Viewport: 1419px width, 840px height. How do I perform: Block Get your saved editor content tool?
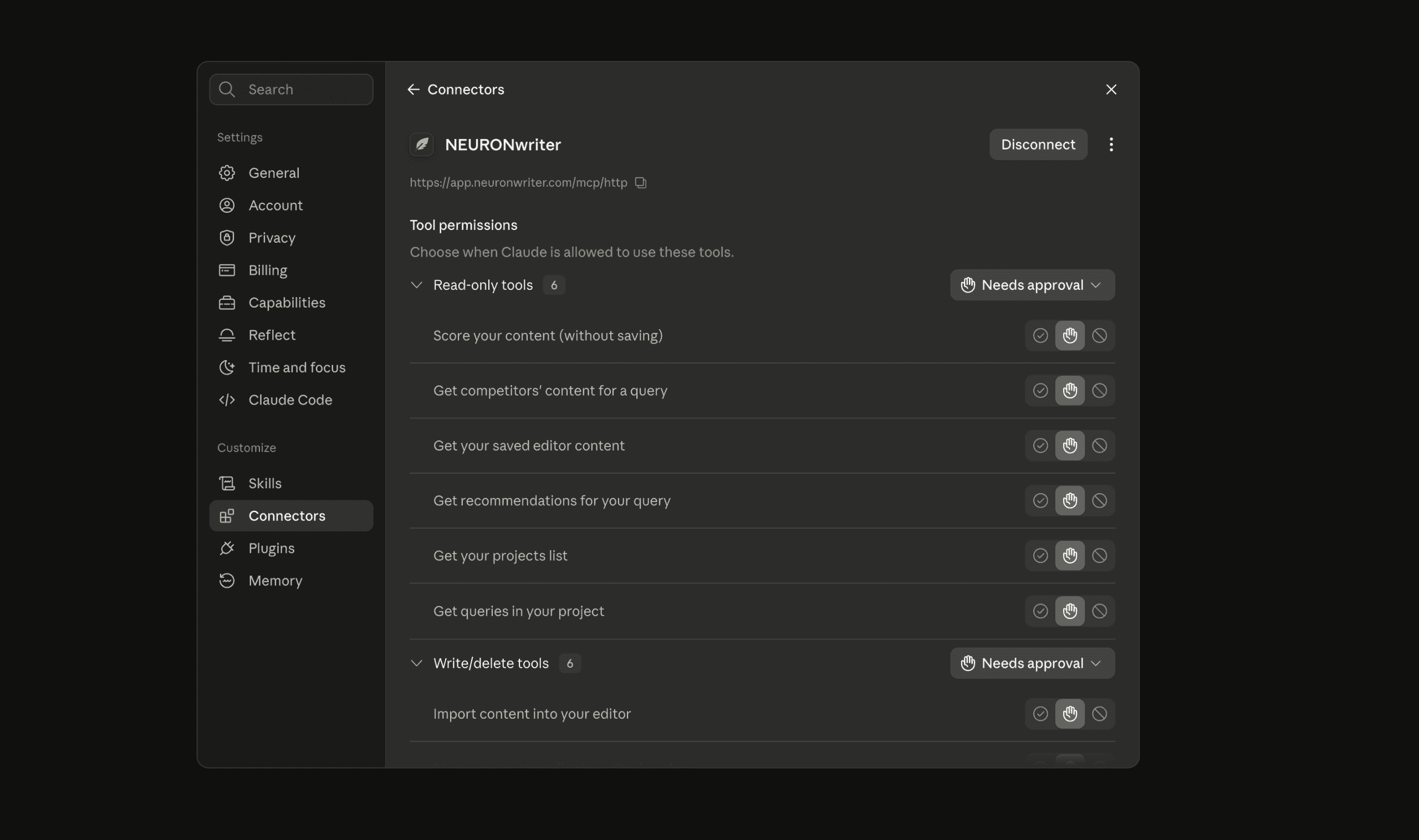1099,445
